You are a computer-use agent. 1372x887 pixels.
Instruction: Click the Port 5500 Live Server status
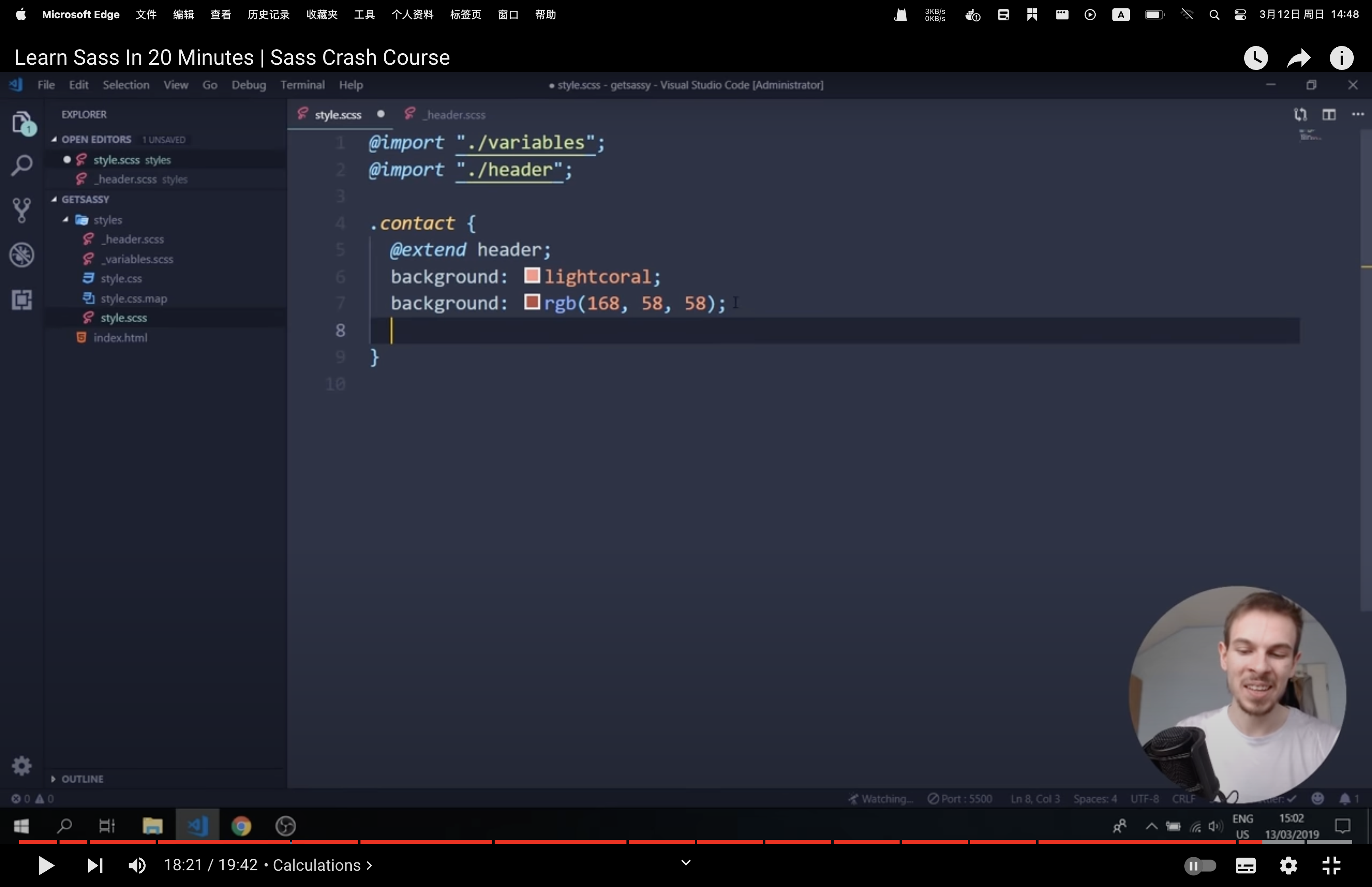click(960, 799)
